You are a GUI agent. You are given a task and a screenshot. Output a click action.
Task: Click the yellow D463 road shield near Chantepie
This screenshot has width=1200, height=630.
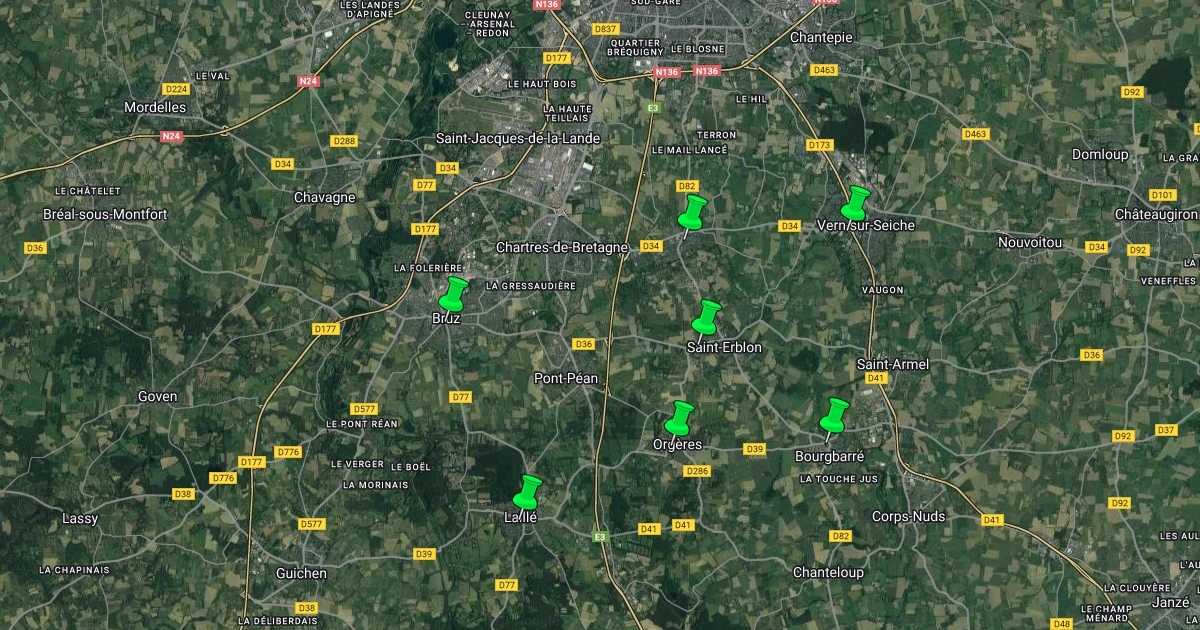(x=824, y=70)
